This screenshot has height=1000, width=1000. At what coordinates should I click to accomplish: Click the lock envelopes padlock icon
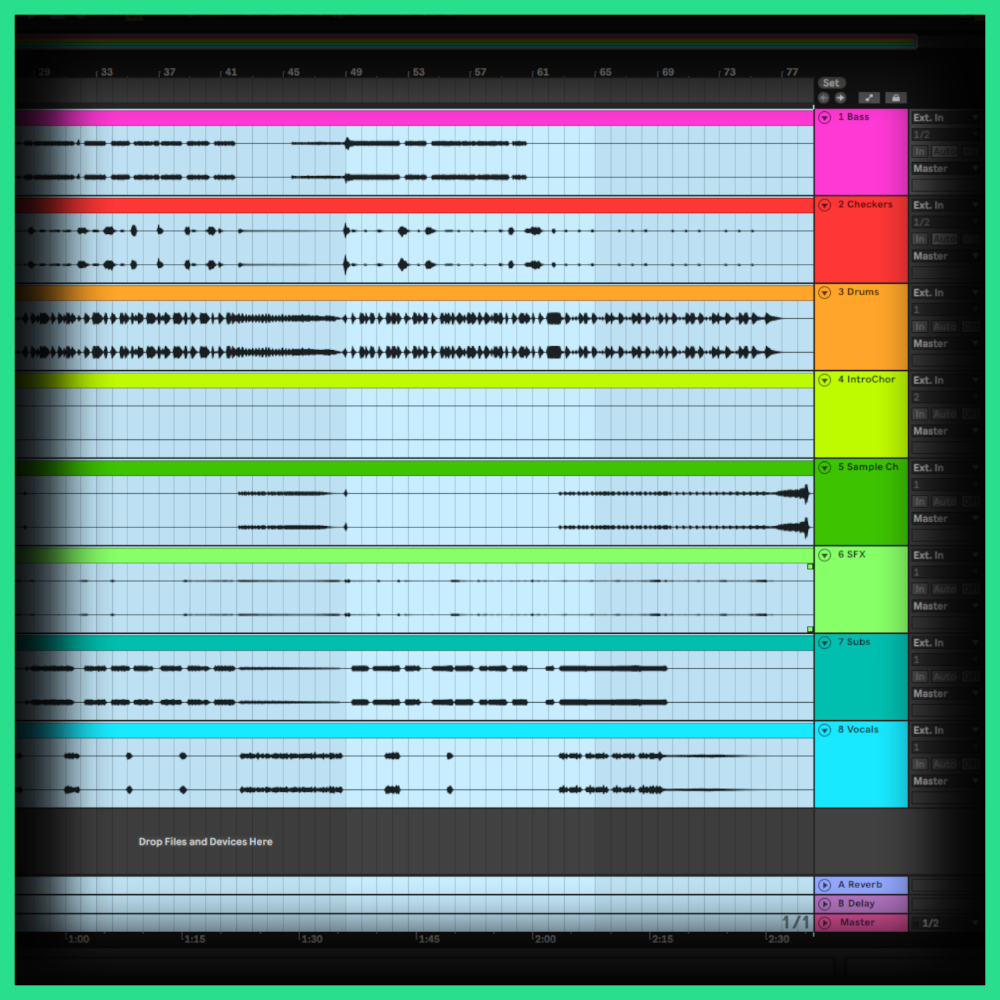click(x=895, y=98)
